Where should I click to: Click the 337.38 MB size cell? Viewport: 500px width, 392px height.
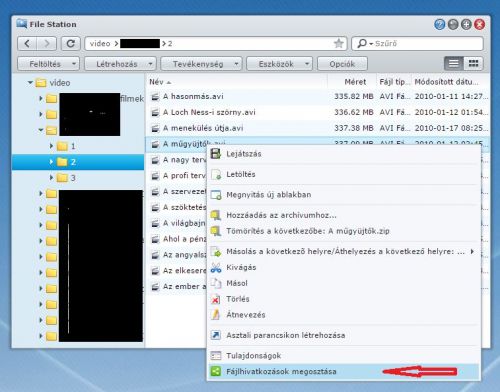tap(354, 128)
